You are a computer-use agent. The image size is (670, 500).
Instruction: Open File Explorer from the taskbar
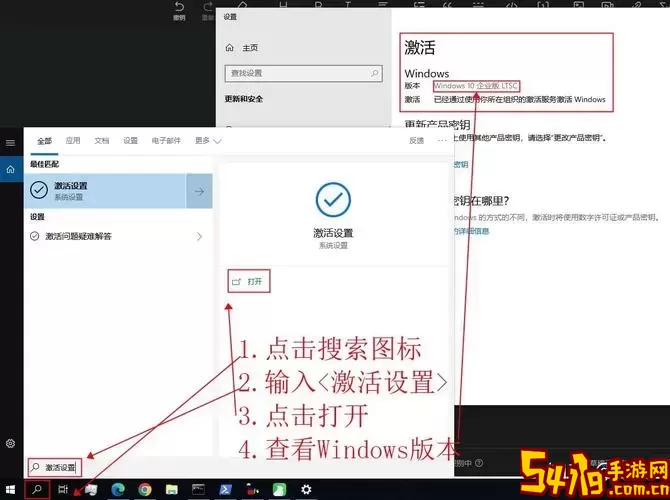[172, 489]
